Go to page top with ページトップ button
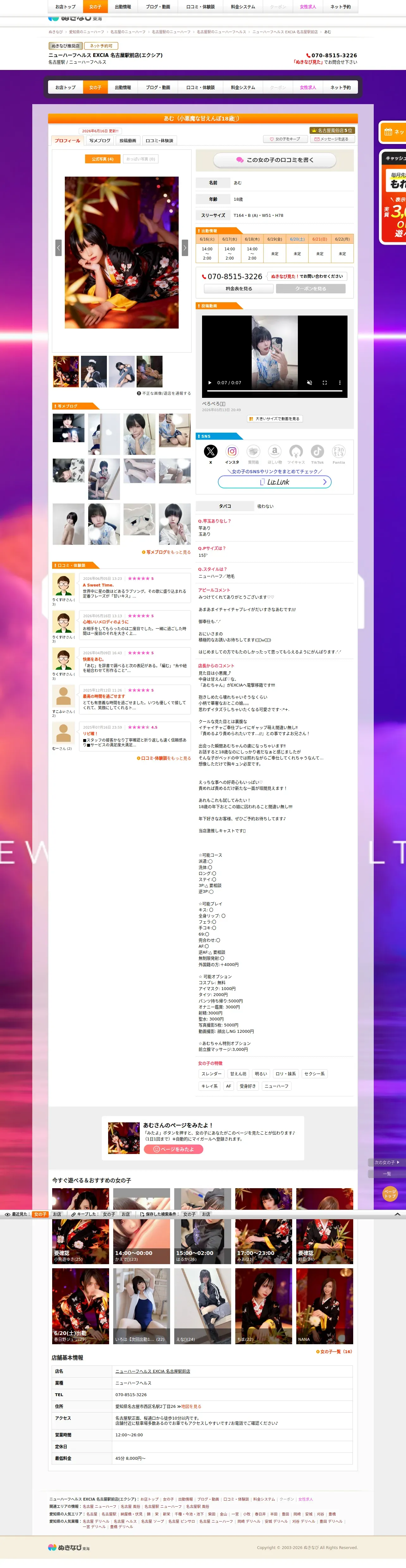406x1568 pixels. pyautogui.click(x=390, y=1194)
